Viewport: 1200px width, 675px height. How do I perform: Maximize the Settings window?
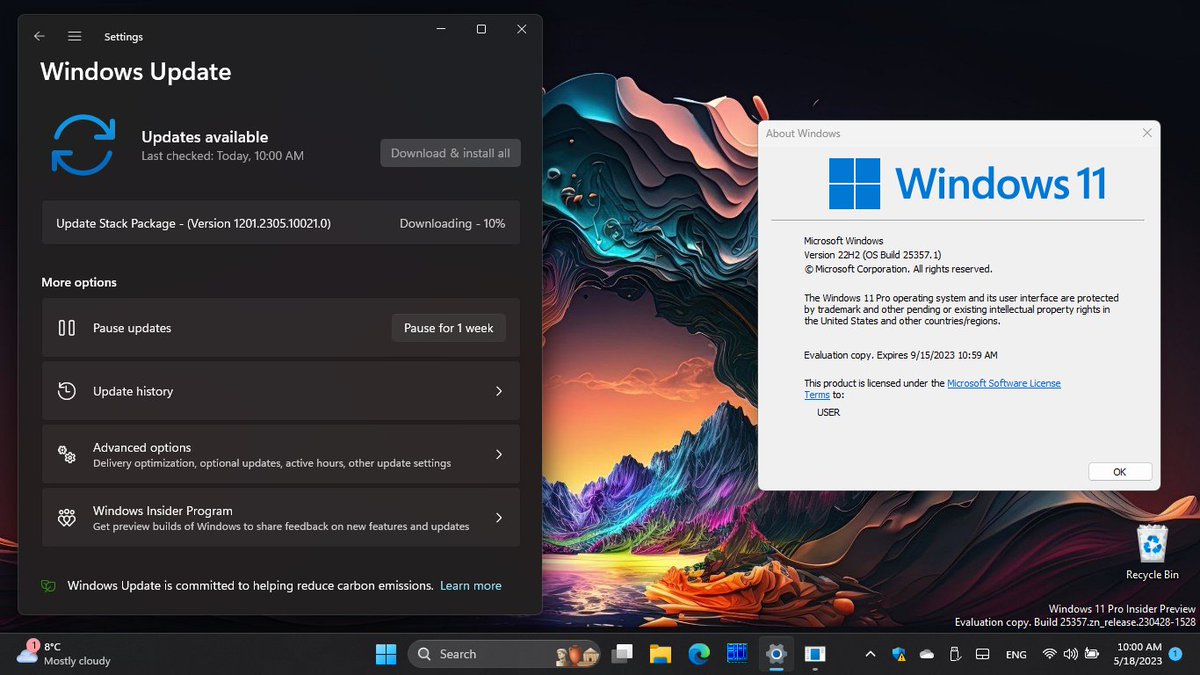click(x=481, y=30)
